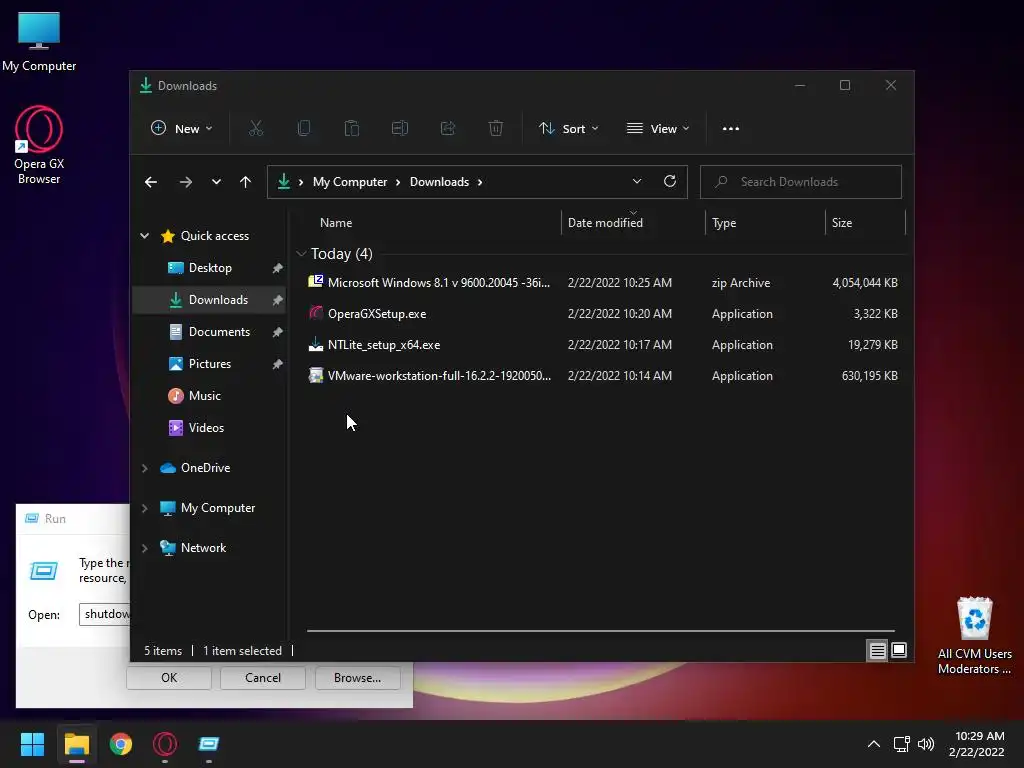Expand the Network tree node

point(144,548)
